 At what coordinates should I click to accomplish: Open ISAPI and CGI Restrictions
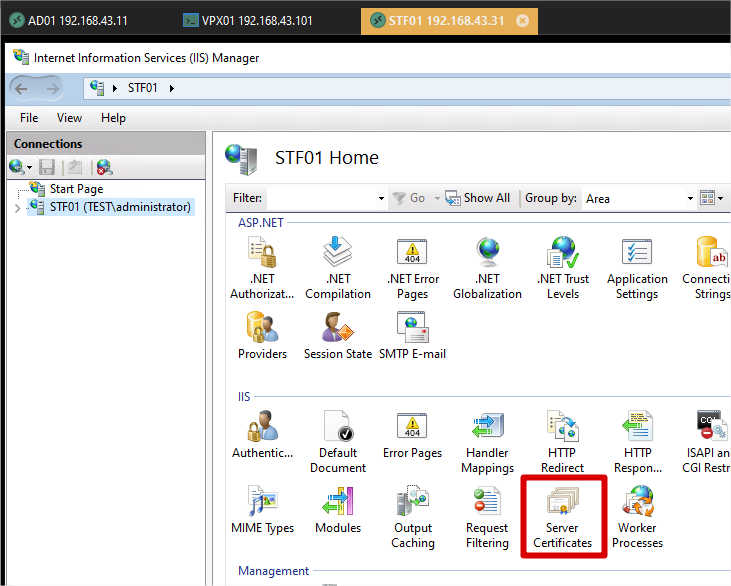coord(708,442)
